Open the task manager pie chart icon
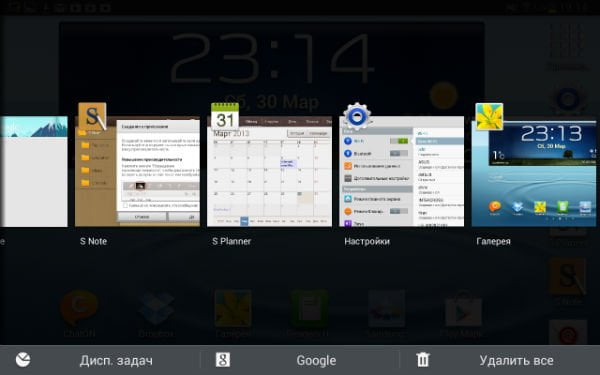This screenshot has height=375, width=600. click(23, 360)
